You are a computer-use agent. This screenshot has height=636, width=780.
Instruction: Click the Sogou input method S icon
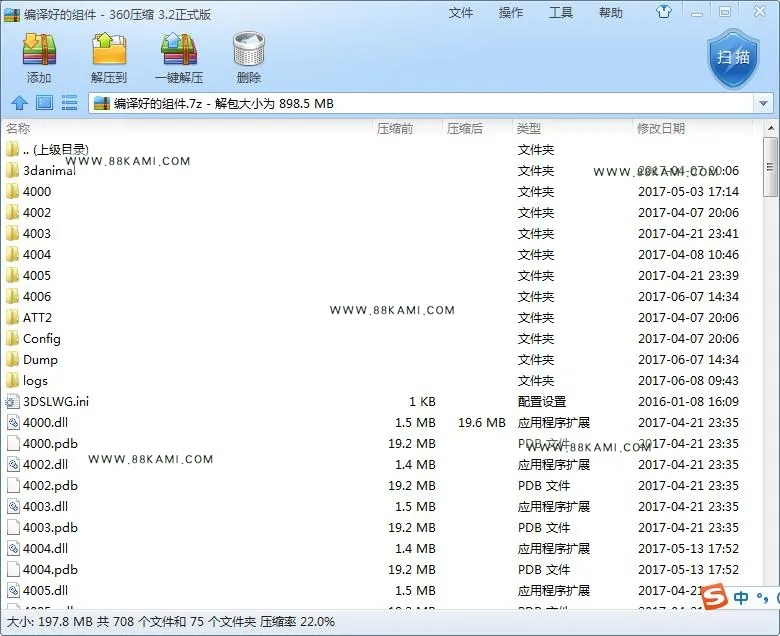pos(714,596)
